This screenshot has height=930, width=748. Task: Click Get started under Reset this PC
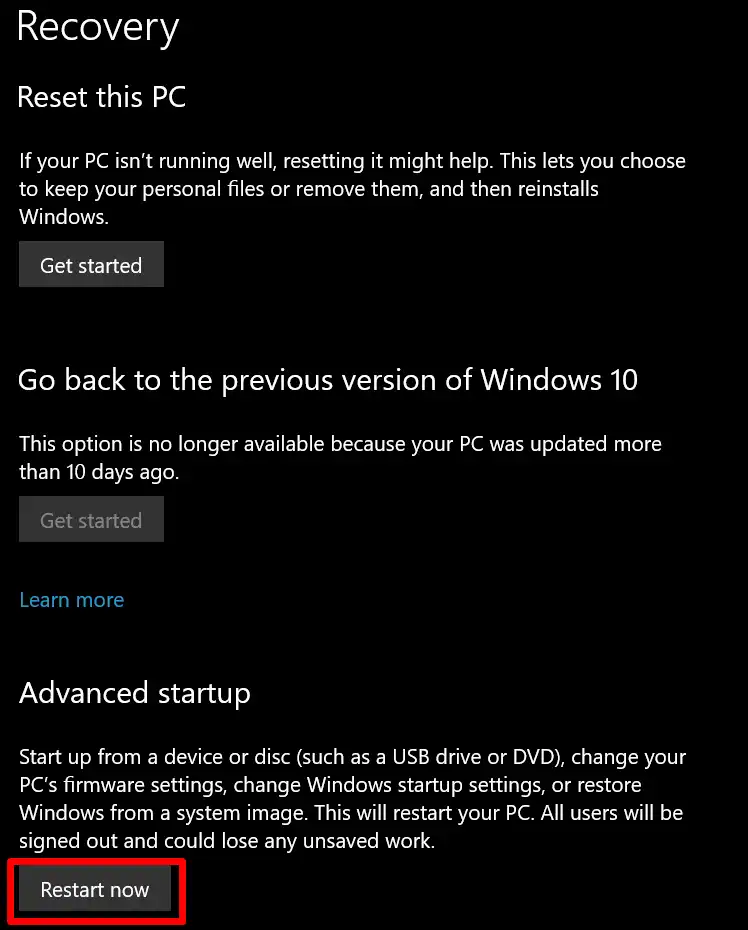click(91, 266)
